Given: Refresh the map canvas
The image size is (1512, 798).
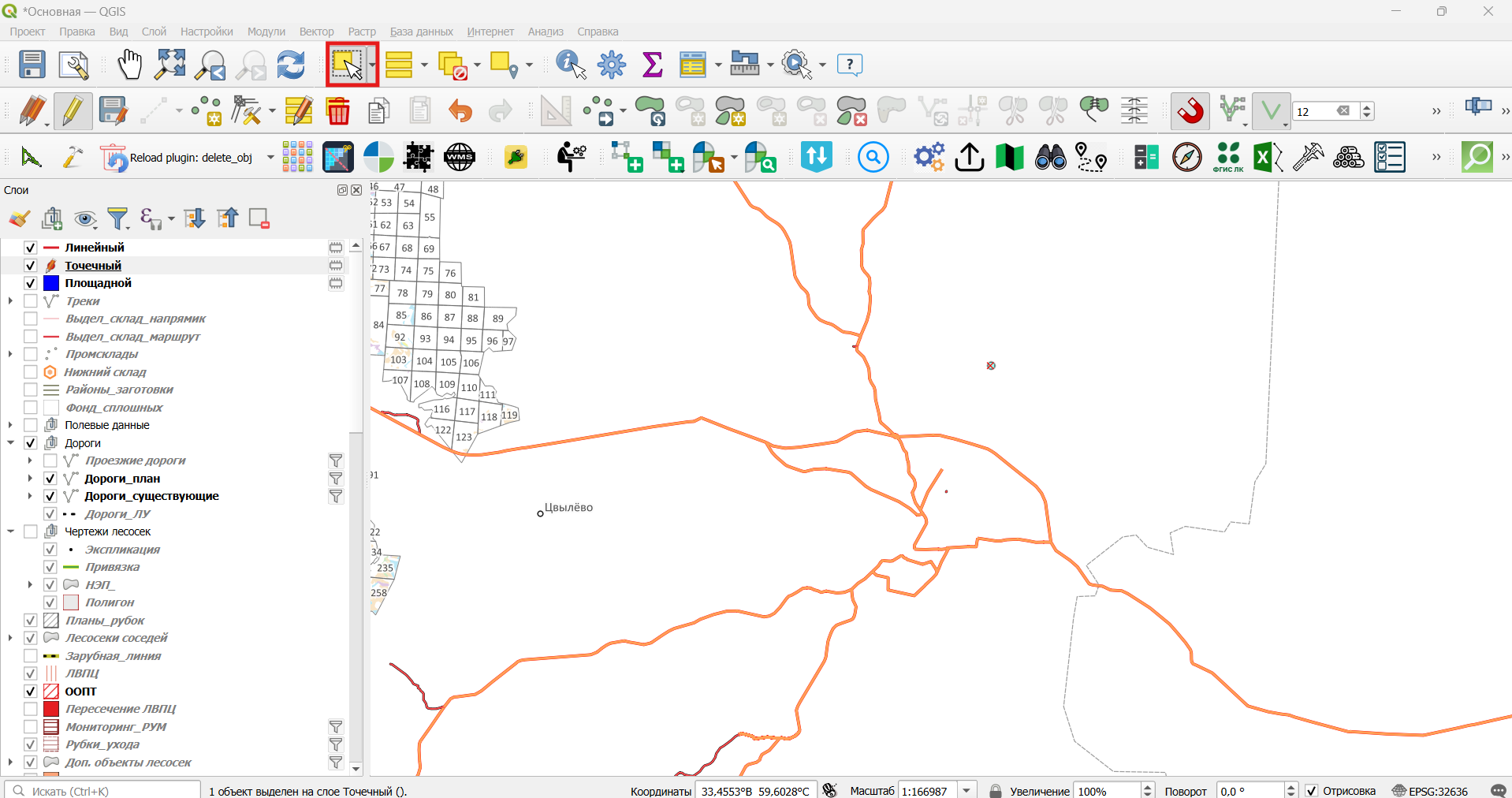Looking at the screenshot, I should [x=291, y=65].
